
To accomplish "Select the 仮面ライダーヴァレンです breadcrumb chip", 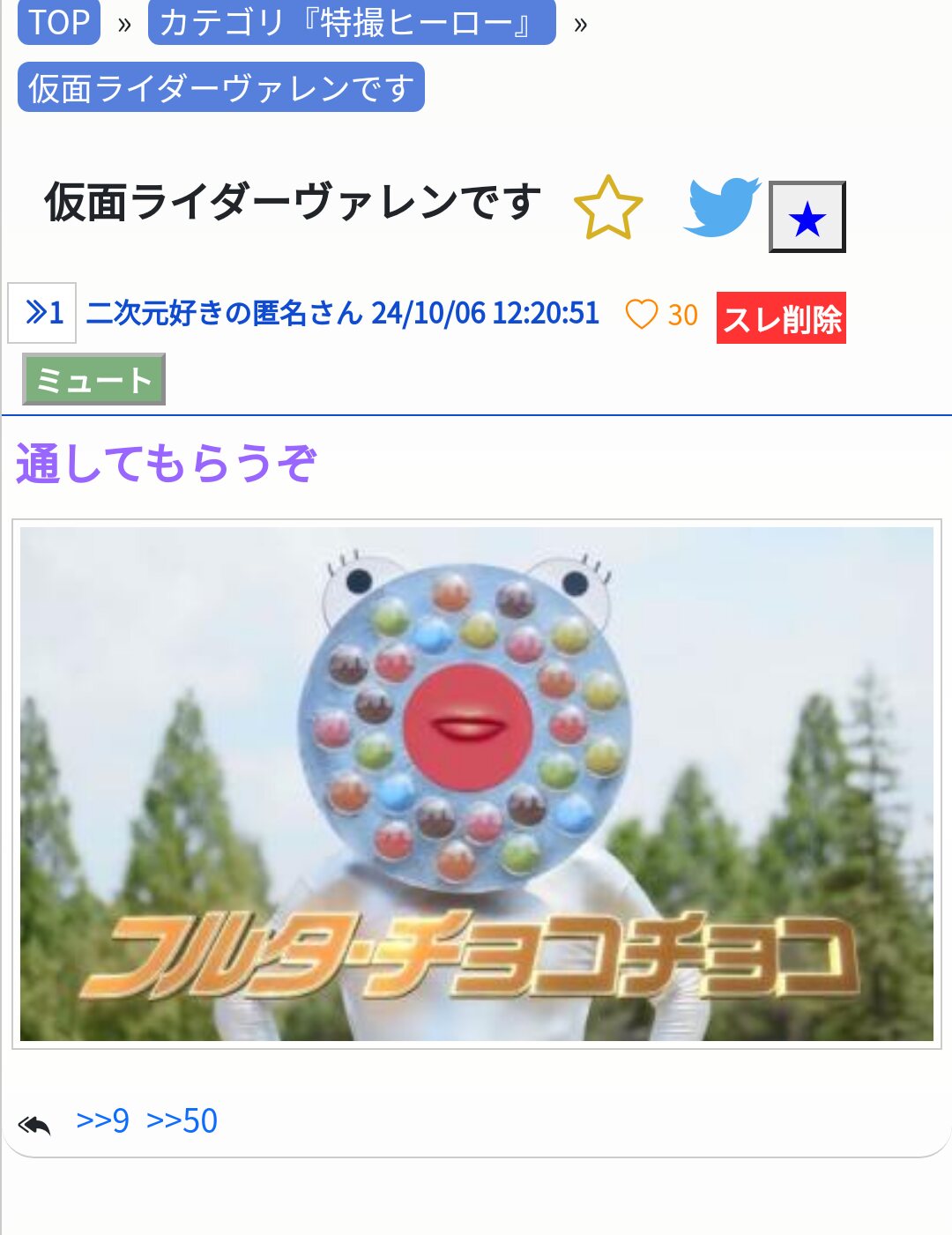I will click(x=221, y=87).
